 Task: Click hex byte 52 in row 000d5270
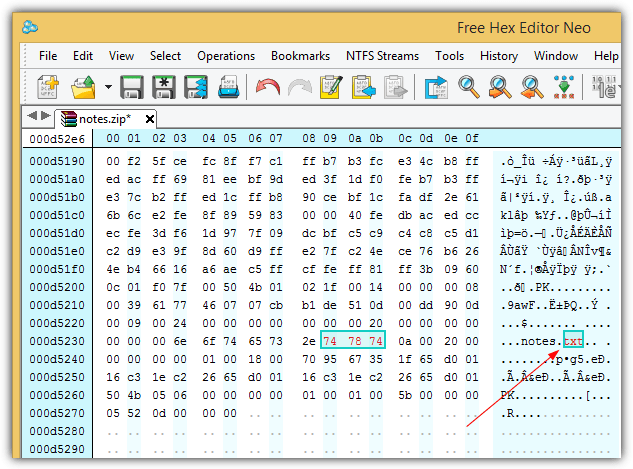pos(134,413)
